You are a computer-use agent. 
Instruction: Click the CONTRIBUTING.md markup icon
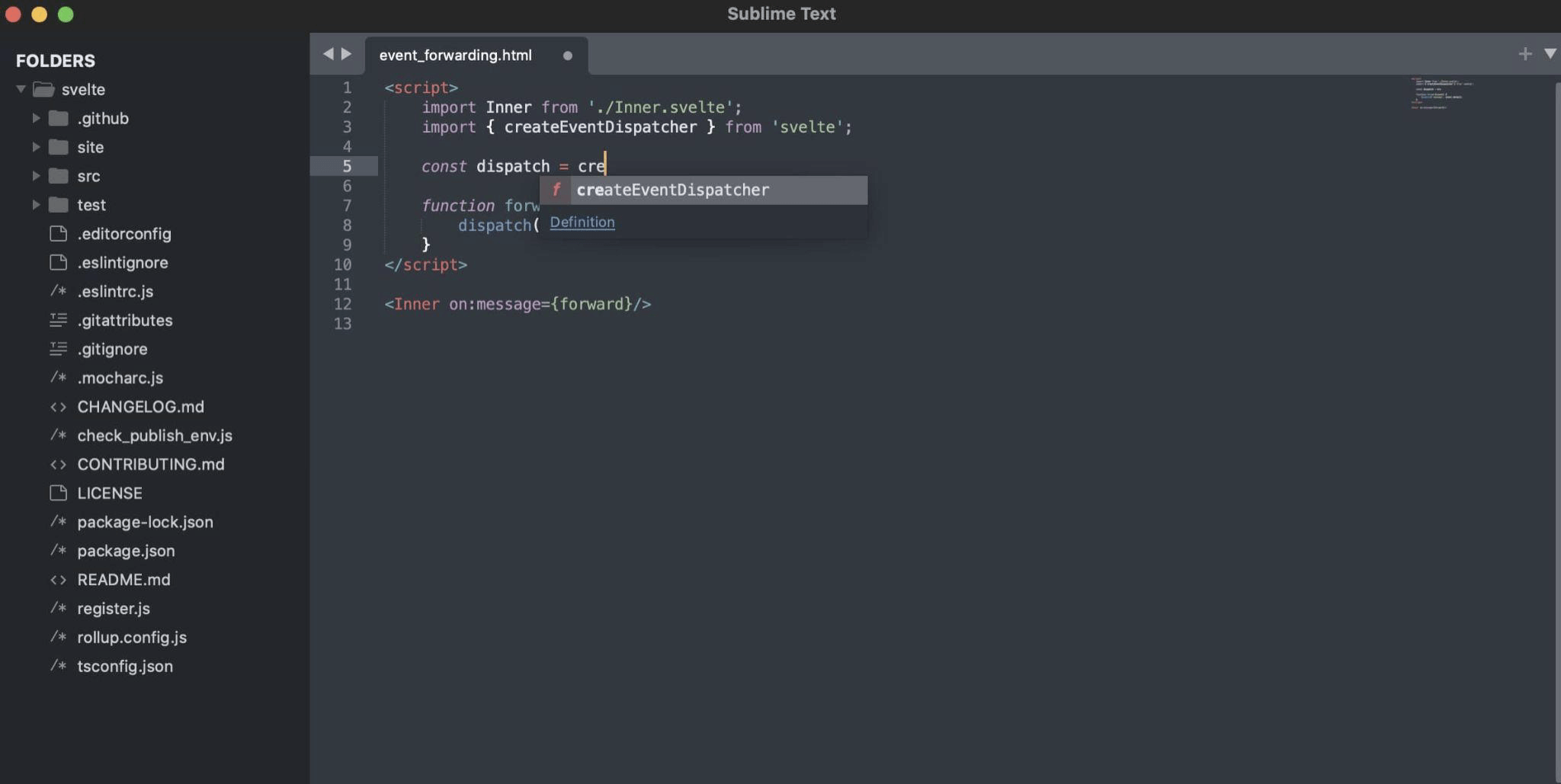coord(58,464)
